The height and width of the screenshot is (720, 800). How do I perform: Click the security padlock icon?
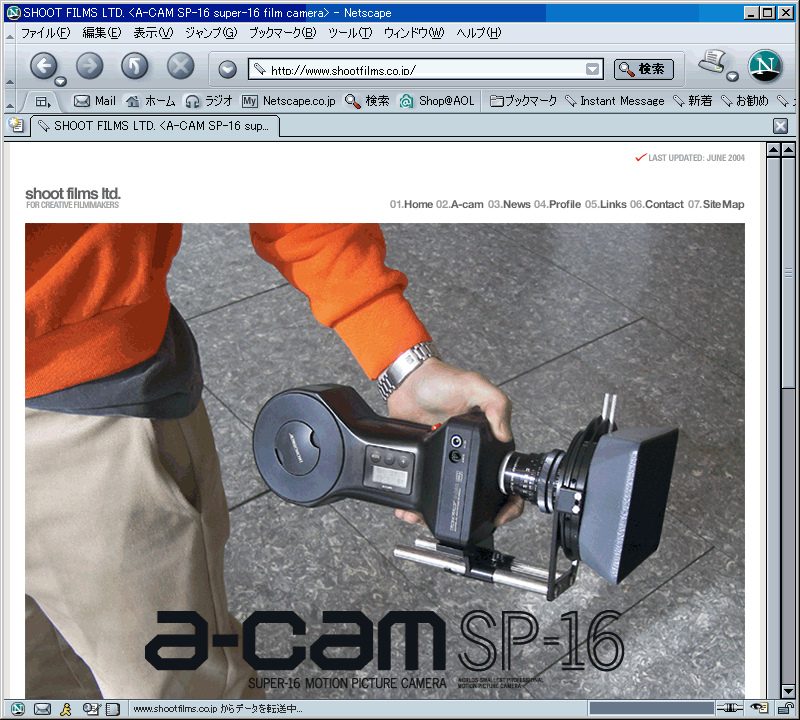pos(785,708)
